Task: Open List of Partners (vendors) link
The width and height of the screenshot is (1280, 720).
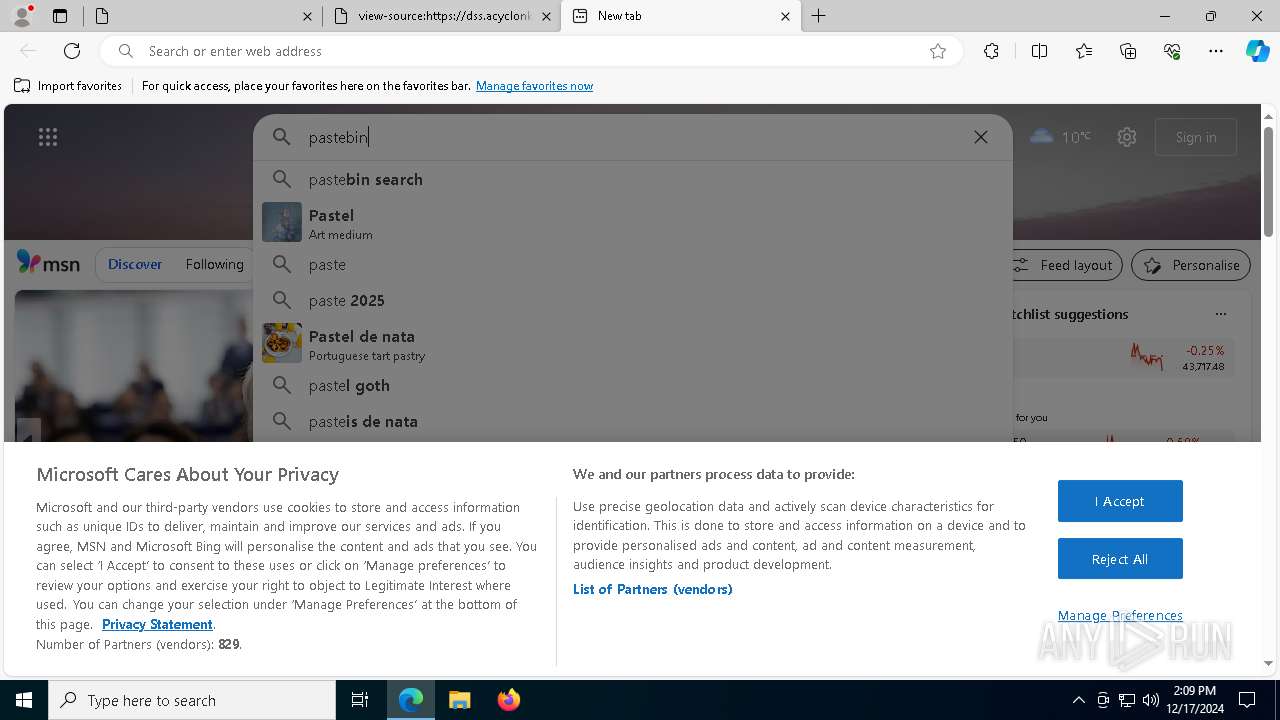Action: pos(653,589)
